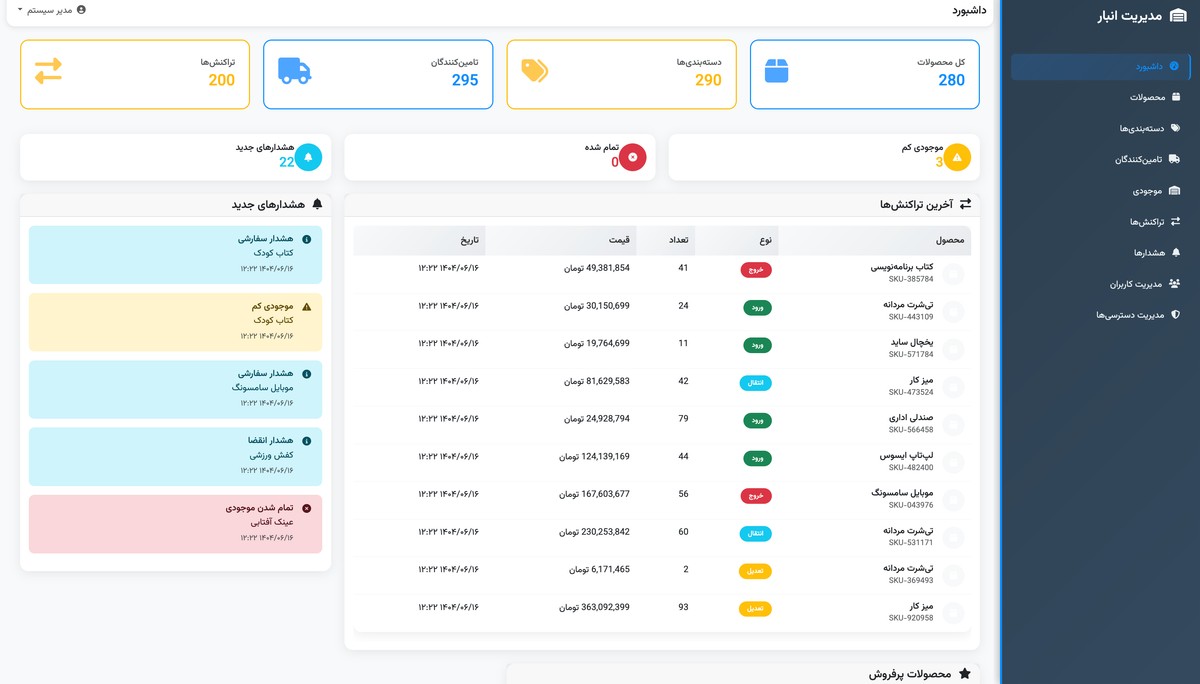
Task: Click the yellow warning triangle on موجودی کم card
Action: (x=957, y=157)
